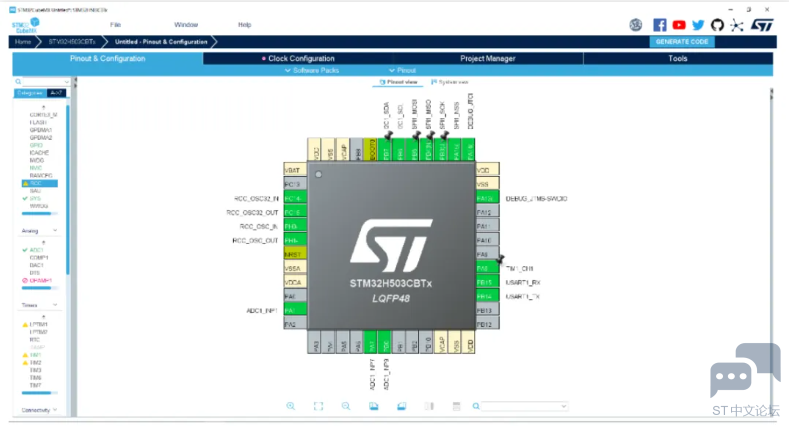Select the green PA1 pin on the left
This screenshot has height=426, width=789.
pos(295,310)
